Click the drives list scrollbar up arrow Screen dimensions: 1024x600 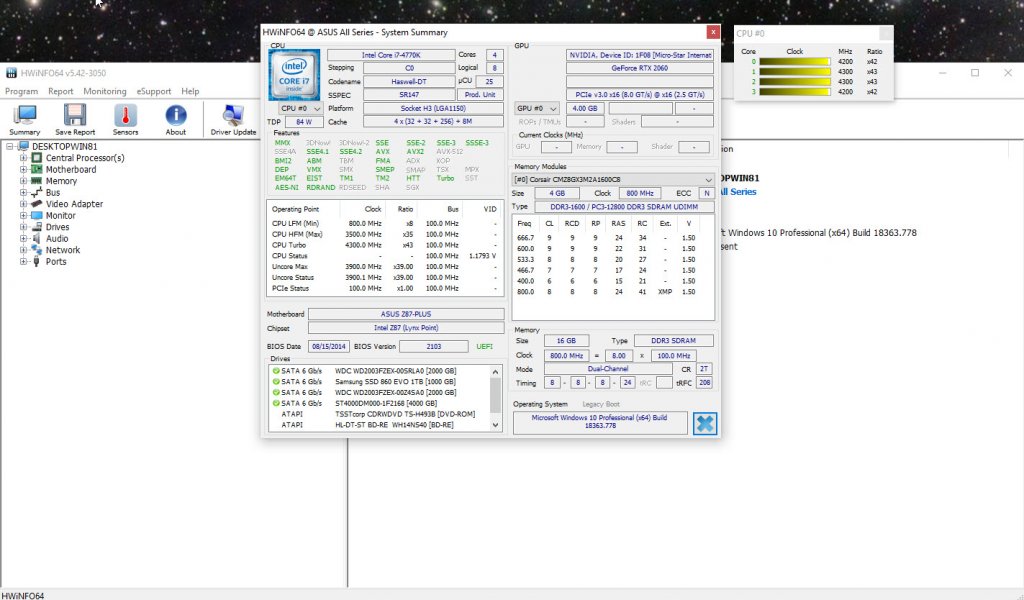[x=495, y=371]
